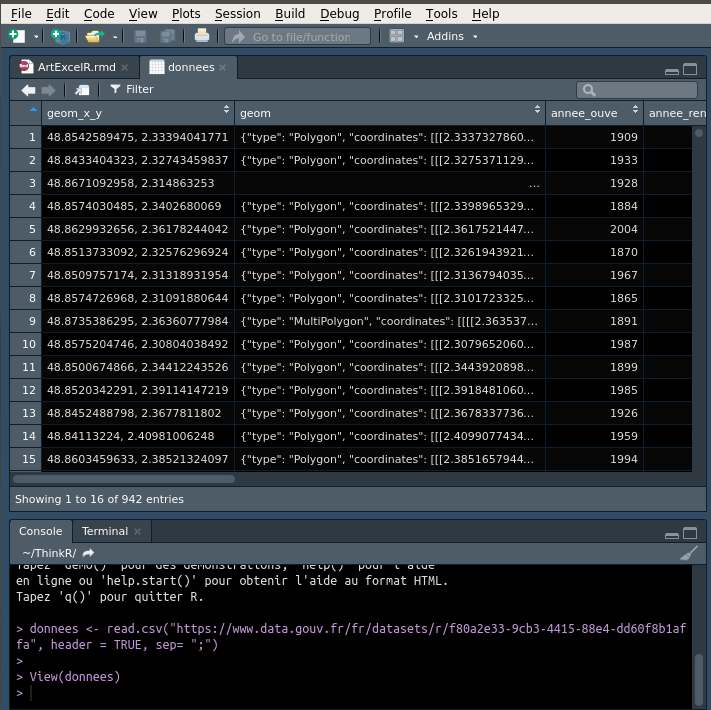Viewport: 711px width, 710px height.
Task: Click the 'Showing 1 to 16 of 942 entries' status
Action: (x=99, y=499)
